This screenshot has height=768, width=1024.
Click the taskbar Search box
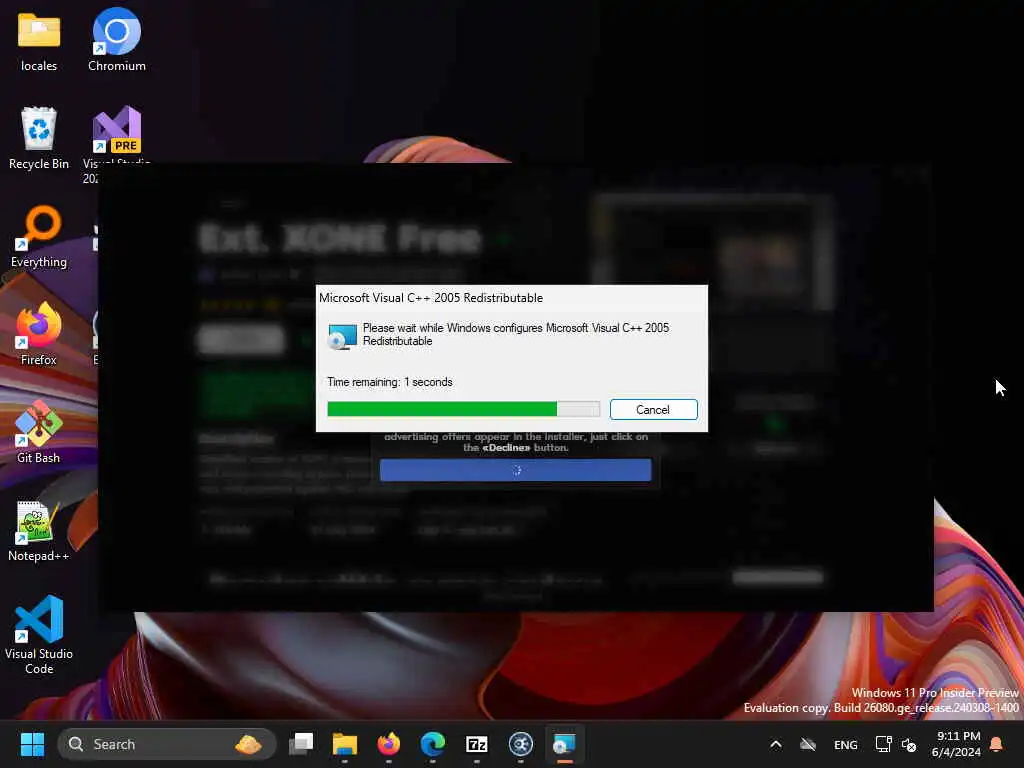point(167,744)
